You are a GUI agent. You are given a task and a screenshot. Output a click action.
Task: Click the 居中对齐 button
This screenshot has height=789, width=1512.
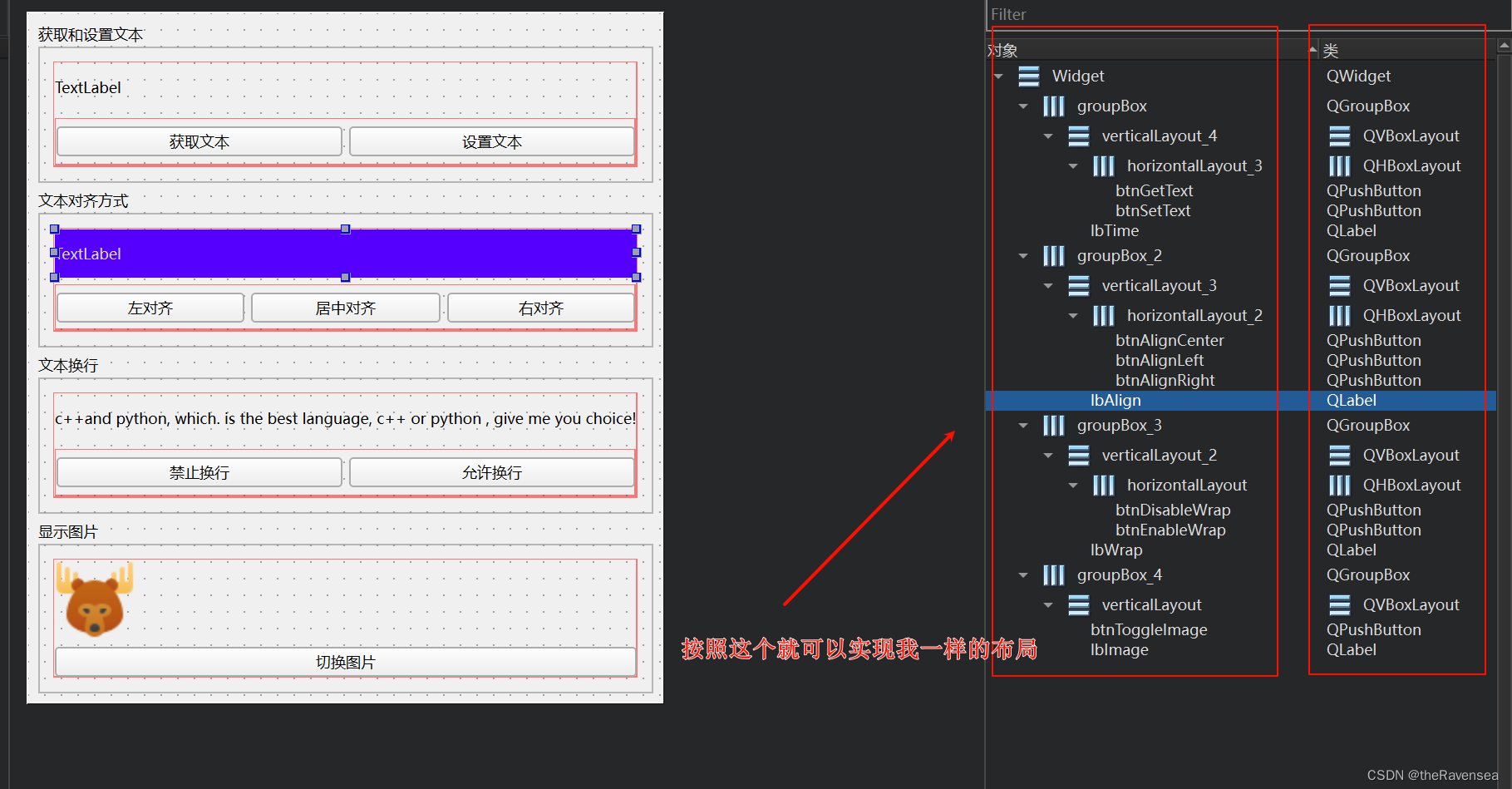(x=346, y=308)
